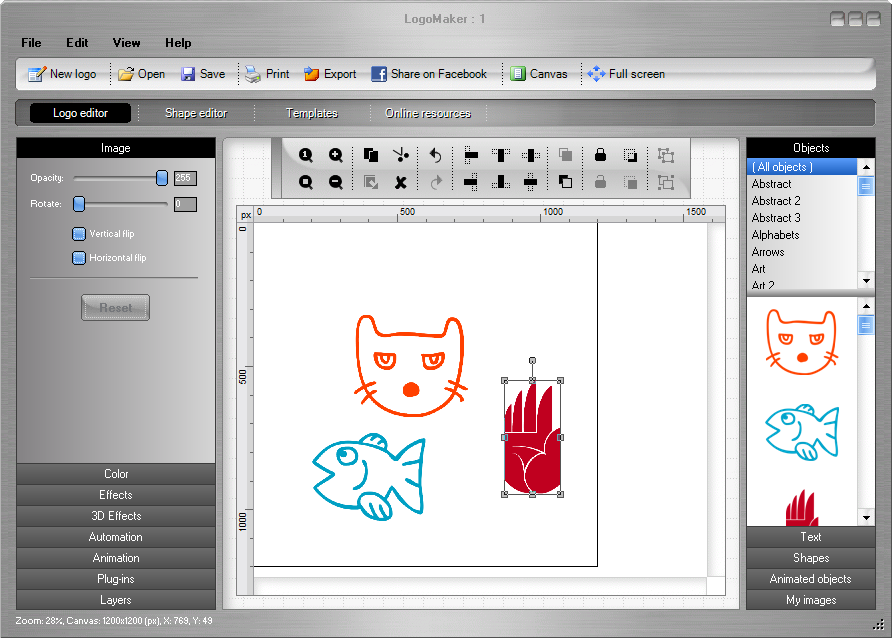Switch to the Shape editor tab
892x638 pixels.
coord(196,113)
